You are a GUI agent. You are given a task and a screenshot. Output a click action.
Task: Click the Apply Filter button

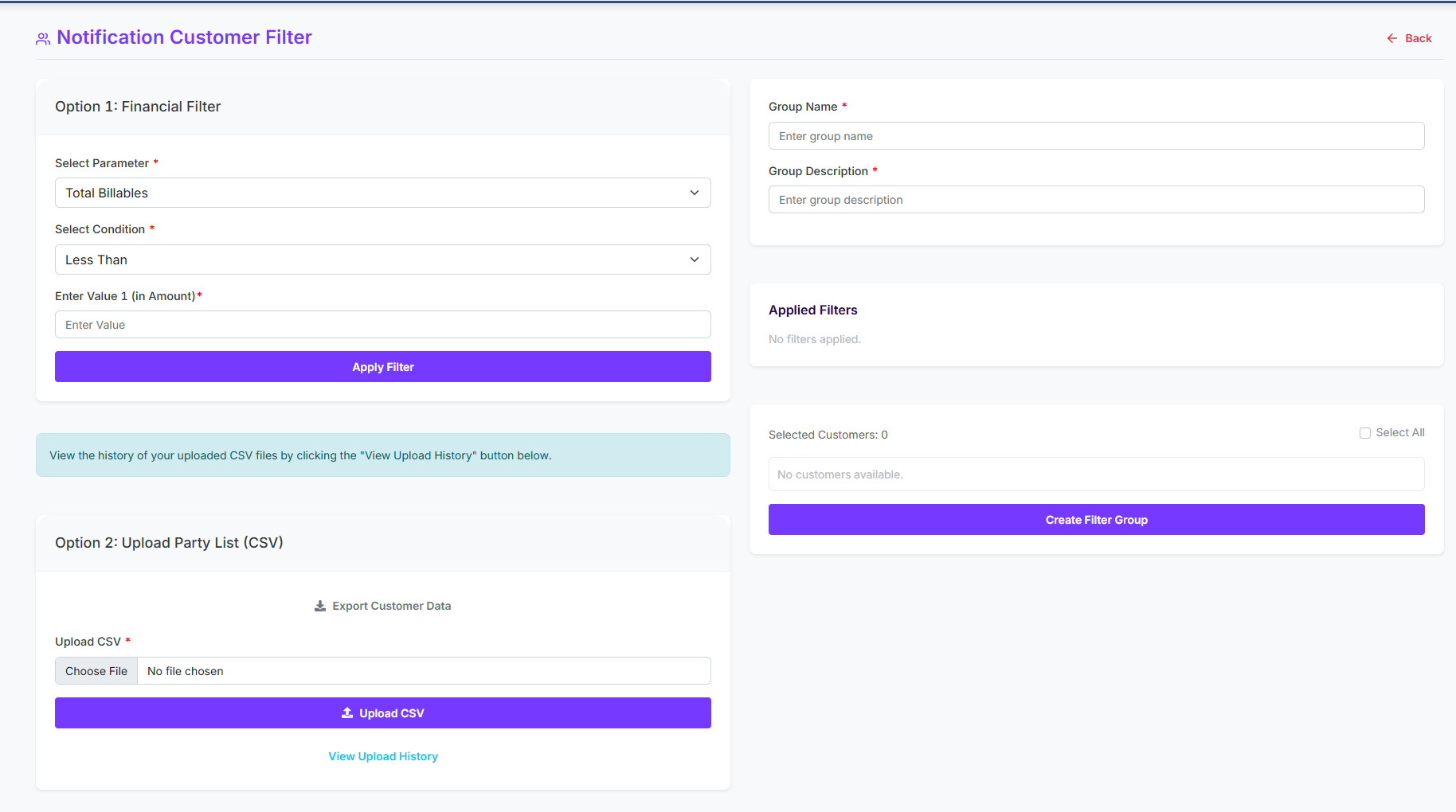tap(383, 367)
